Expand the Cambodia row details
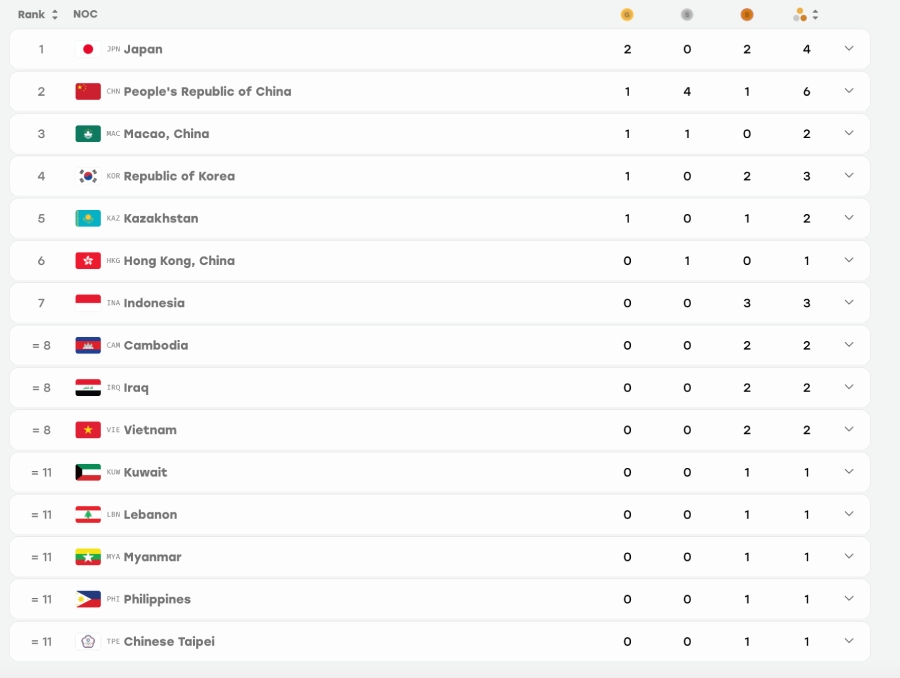The height and width of the screenshot is (678, 900). tap(849, 345)
